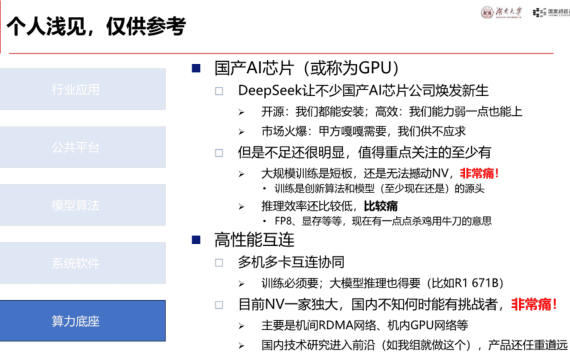Click the slide title 个人浅见，仅供参考
The height and width of the screenshot is (360, 570).
point(96,26)
